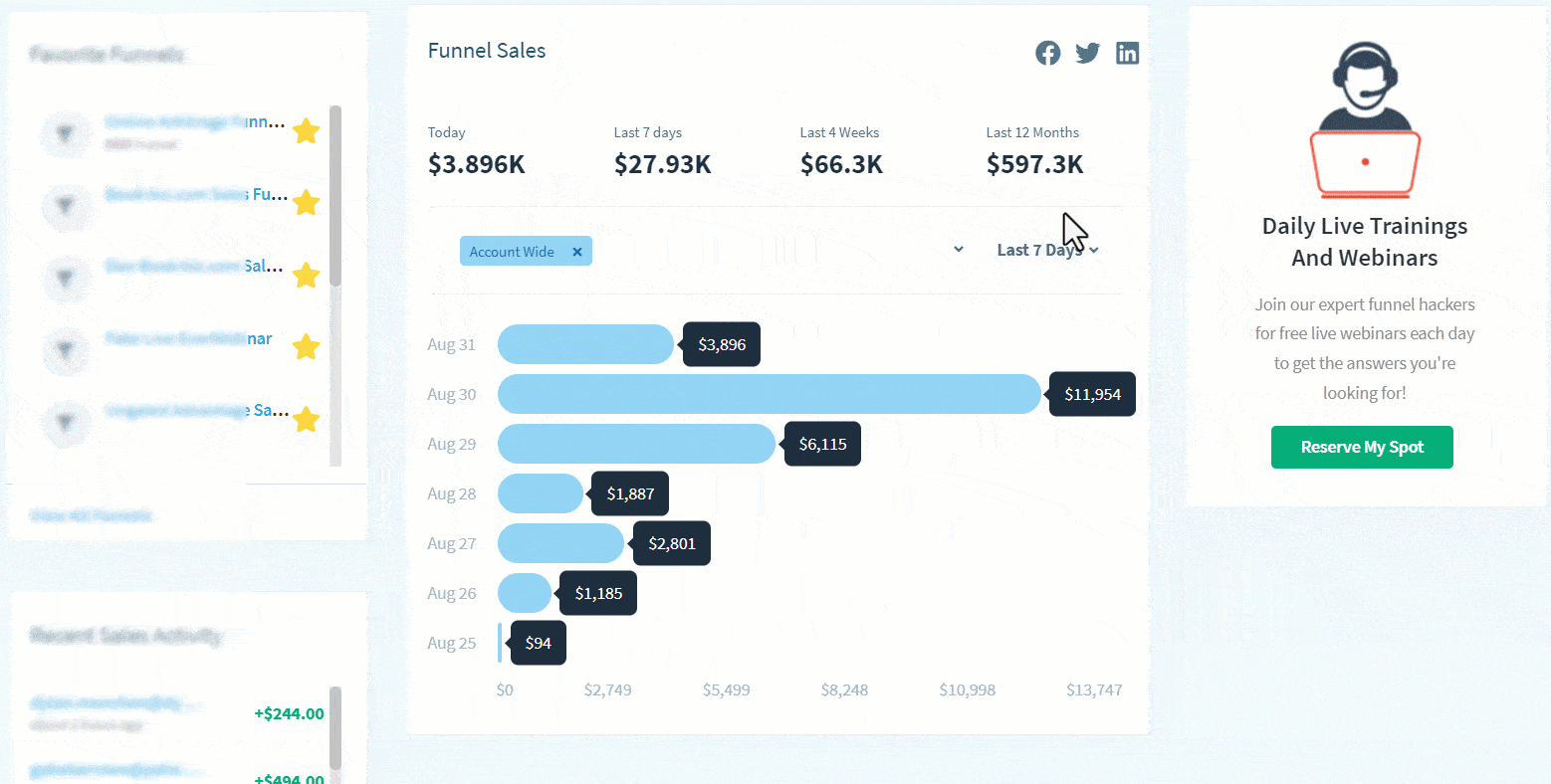
Task: Click the Recent Sales Activity scrollbar
Action: coord(335,726)
